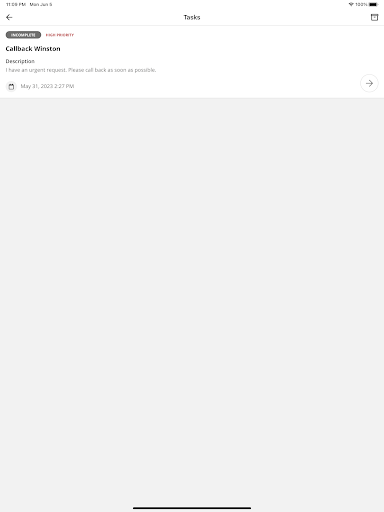Tap the calendar icon beside the due date
The width and height of the screenshot is (384, 512).
click(x=11, y=86)
